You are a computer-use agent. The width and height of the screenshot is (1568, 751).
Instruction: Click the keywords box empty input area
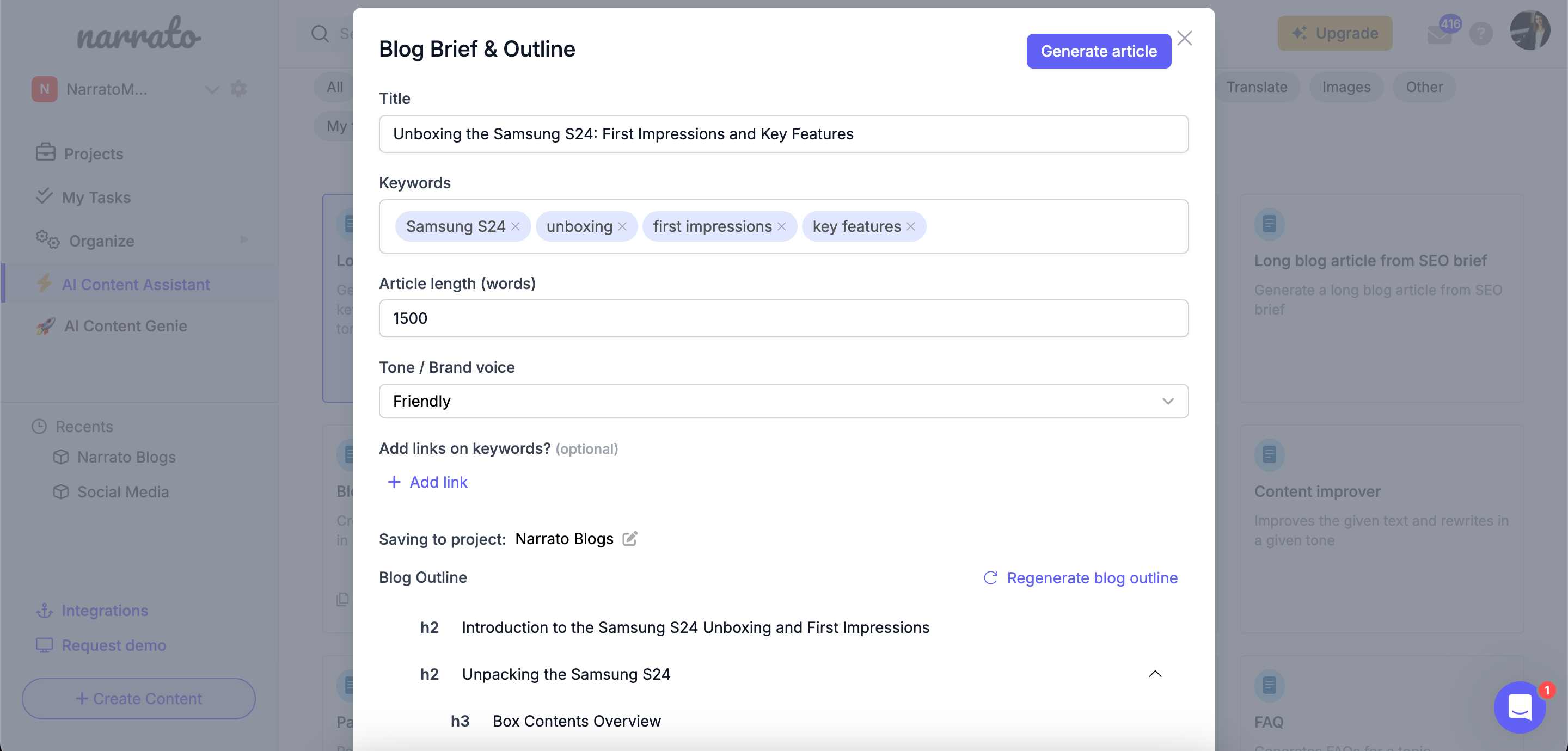(x=1056, y=226)
